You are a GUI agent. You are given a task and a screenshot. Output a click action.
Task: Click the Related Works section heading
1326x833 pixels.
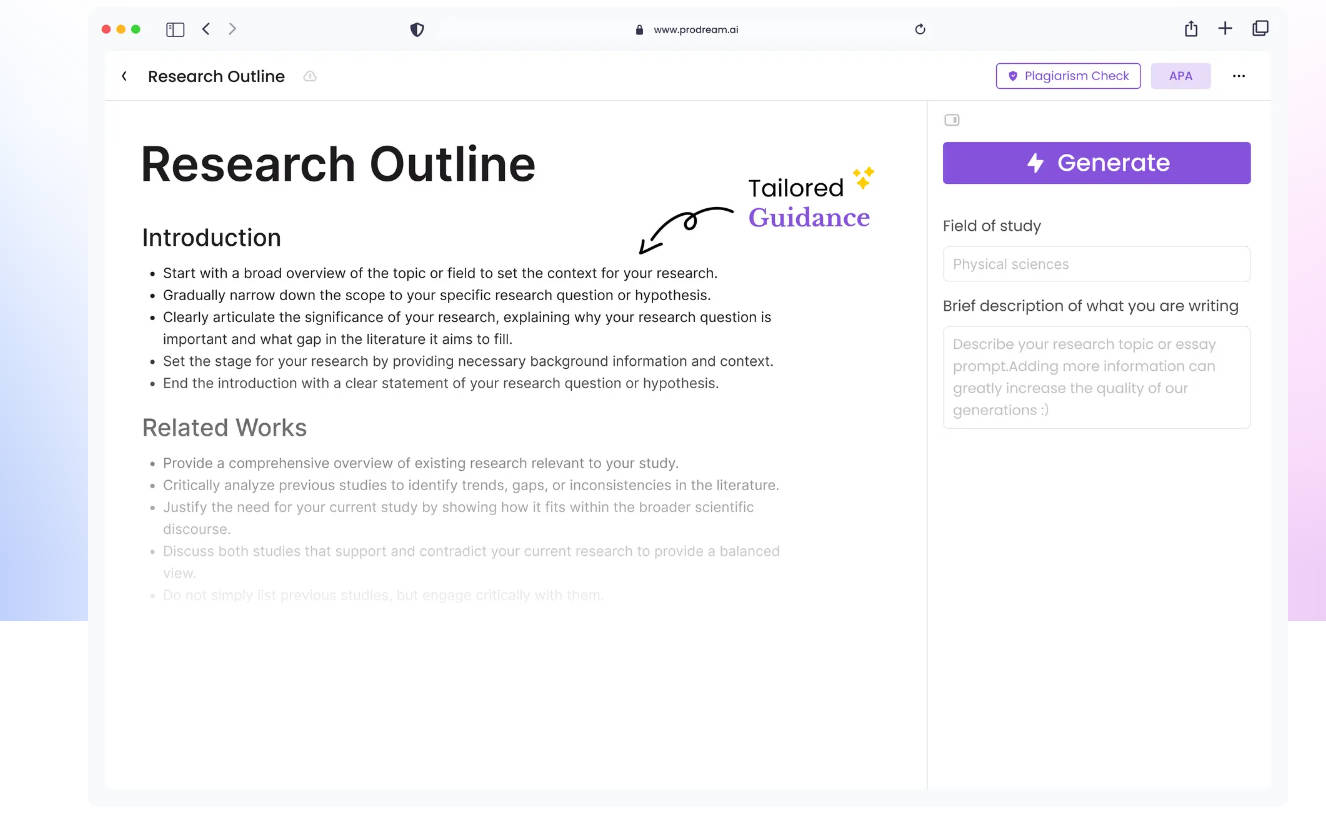tap(224, 428)
